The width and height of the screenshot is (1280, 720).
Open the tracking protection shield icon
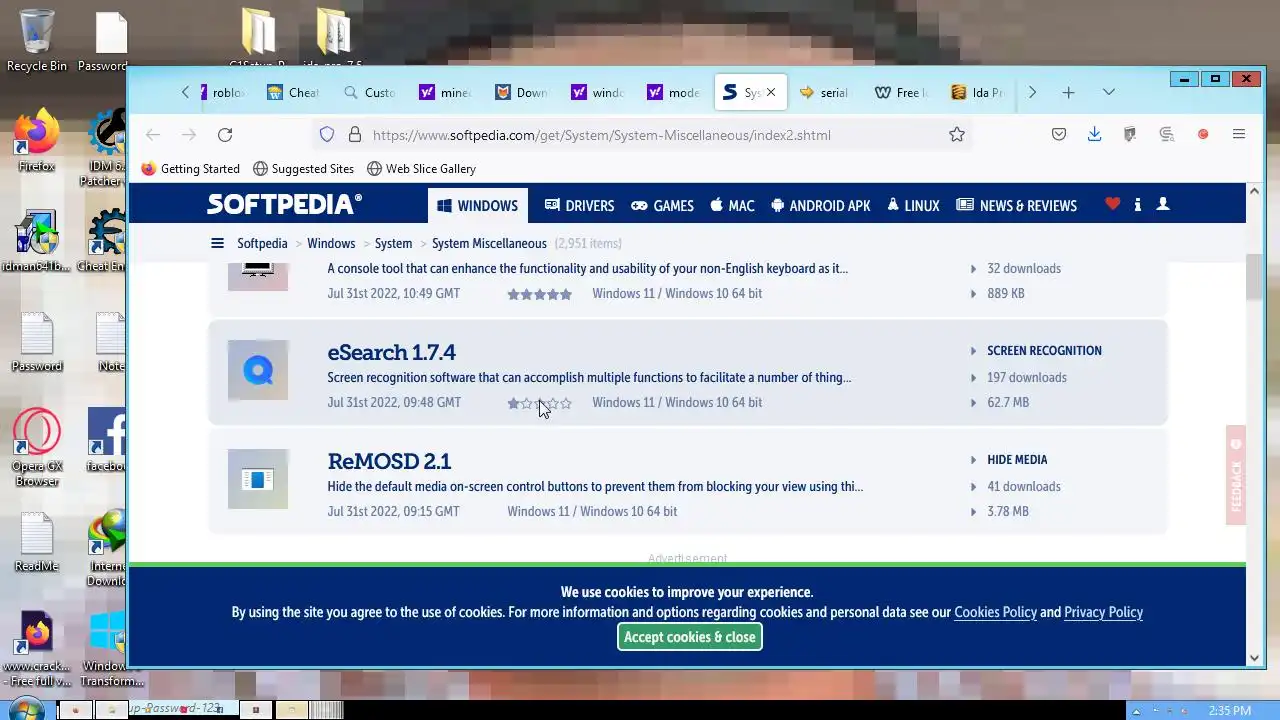coord(327,135)
